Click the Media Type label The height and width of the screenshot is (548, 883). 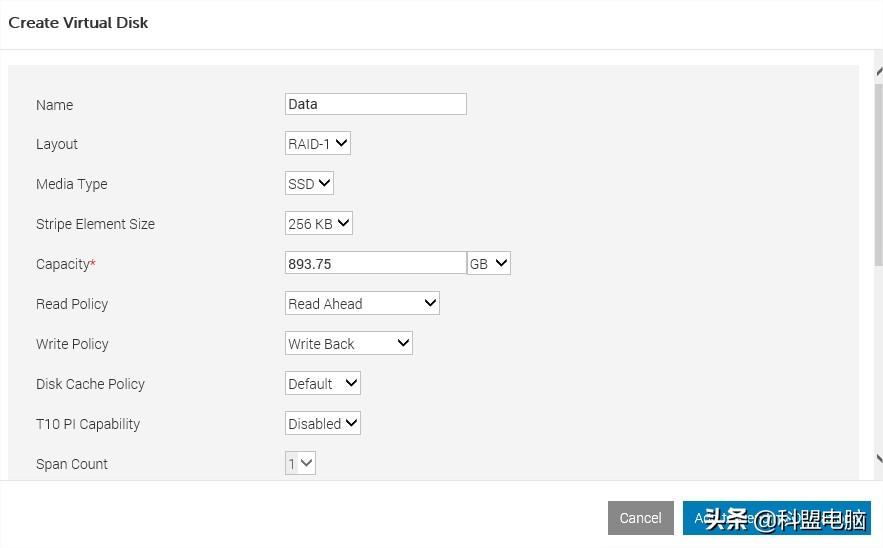point(72,184)
